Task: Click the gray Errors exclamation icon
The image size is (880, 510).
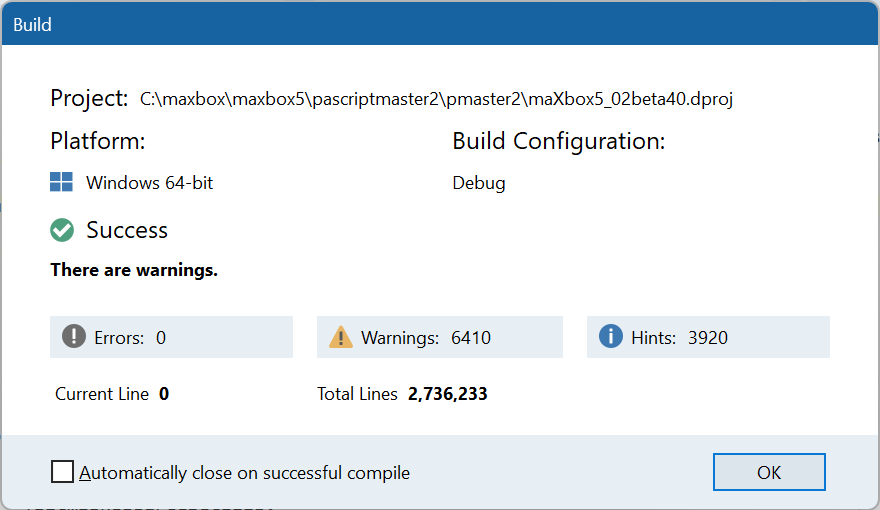Action: (74, 337)
